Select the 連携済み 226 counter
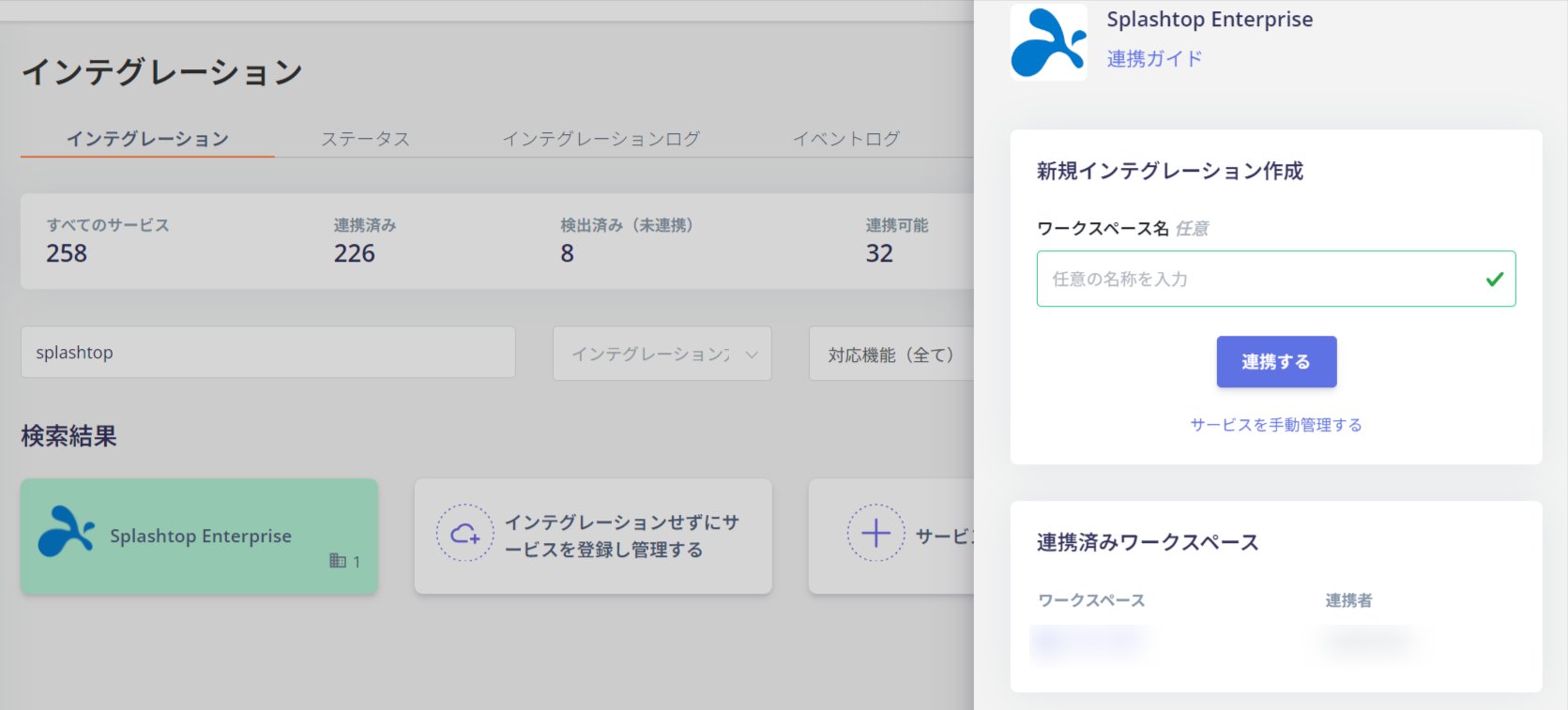The width and height of the screenshot is (1568, 710). pos(365,240)
